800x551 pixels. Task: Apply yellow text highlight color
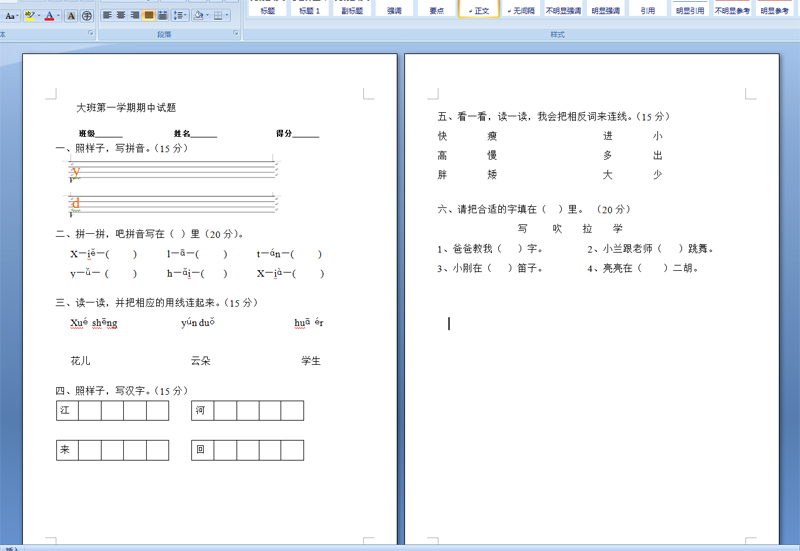point(30,16)
